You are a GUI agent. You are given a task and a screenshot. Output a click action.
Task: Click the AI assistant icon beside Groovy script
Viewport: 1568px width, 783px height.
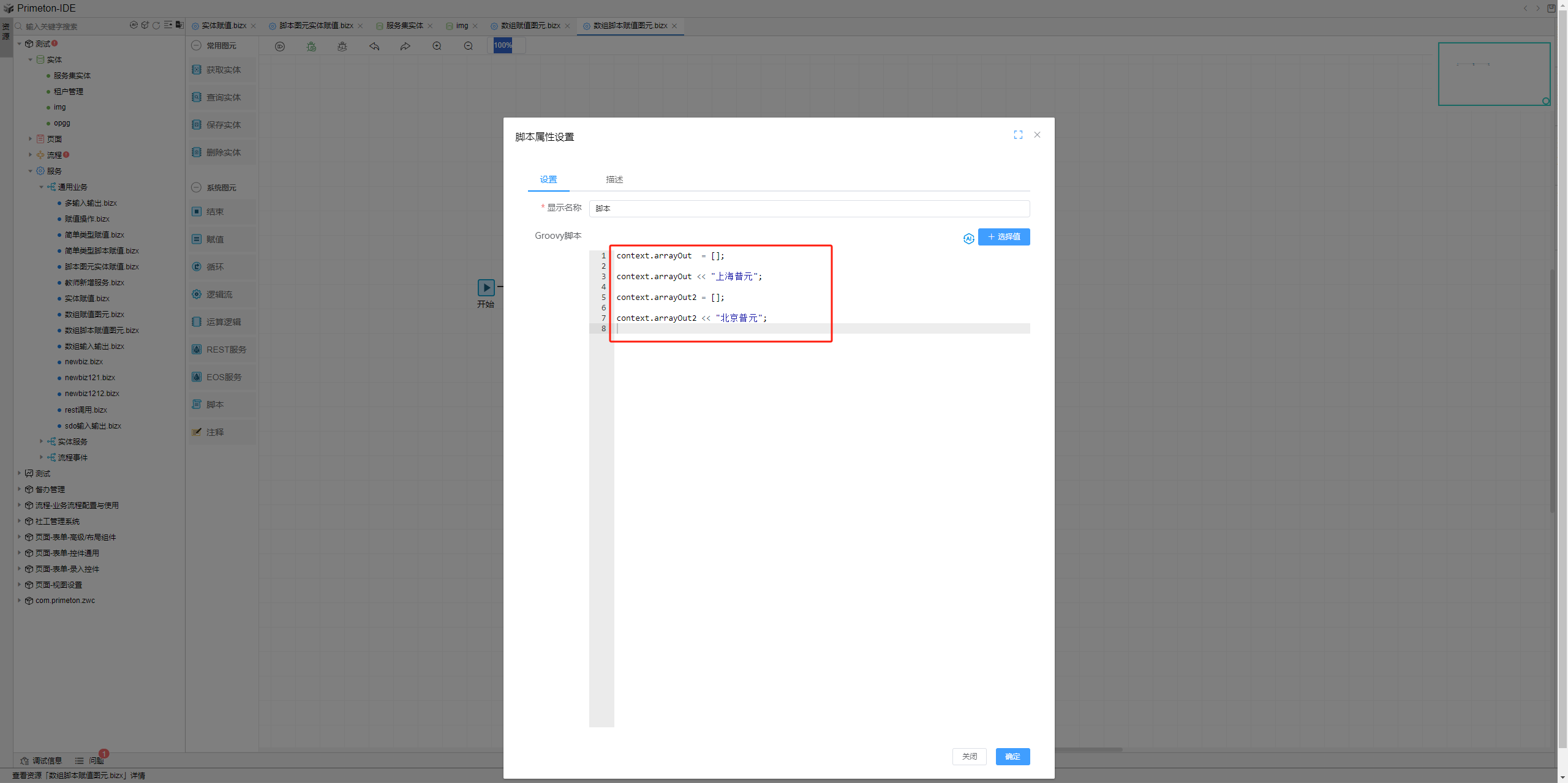pyautogui.click(x=968, y=238)
